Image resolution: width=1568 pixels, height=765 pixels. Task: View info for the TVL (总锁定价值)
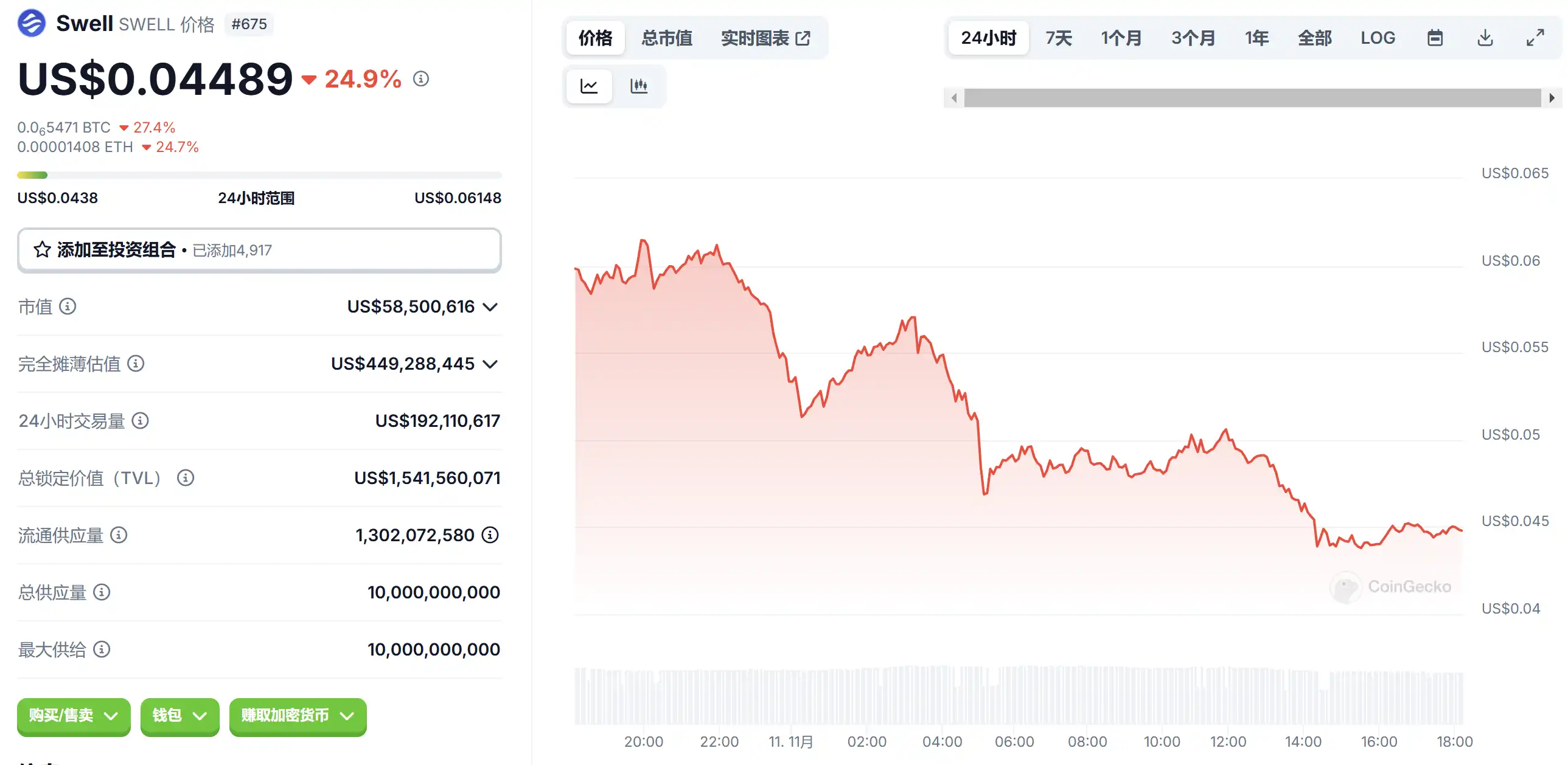tap(186, 478)
